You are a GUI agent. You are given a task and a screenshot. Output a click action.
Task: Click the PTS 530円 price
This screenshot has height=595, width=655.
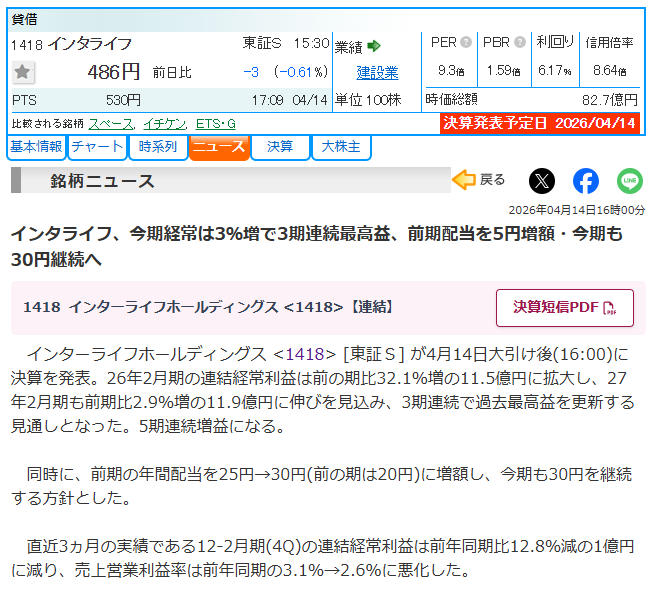point(123,101)
